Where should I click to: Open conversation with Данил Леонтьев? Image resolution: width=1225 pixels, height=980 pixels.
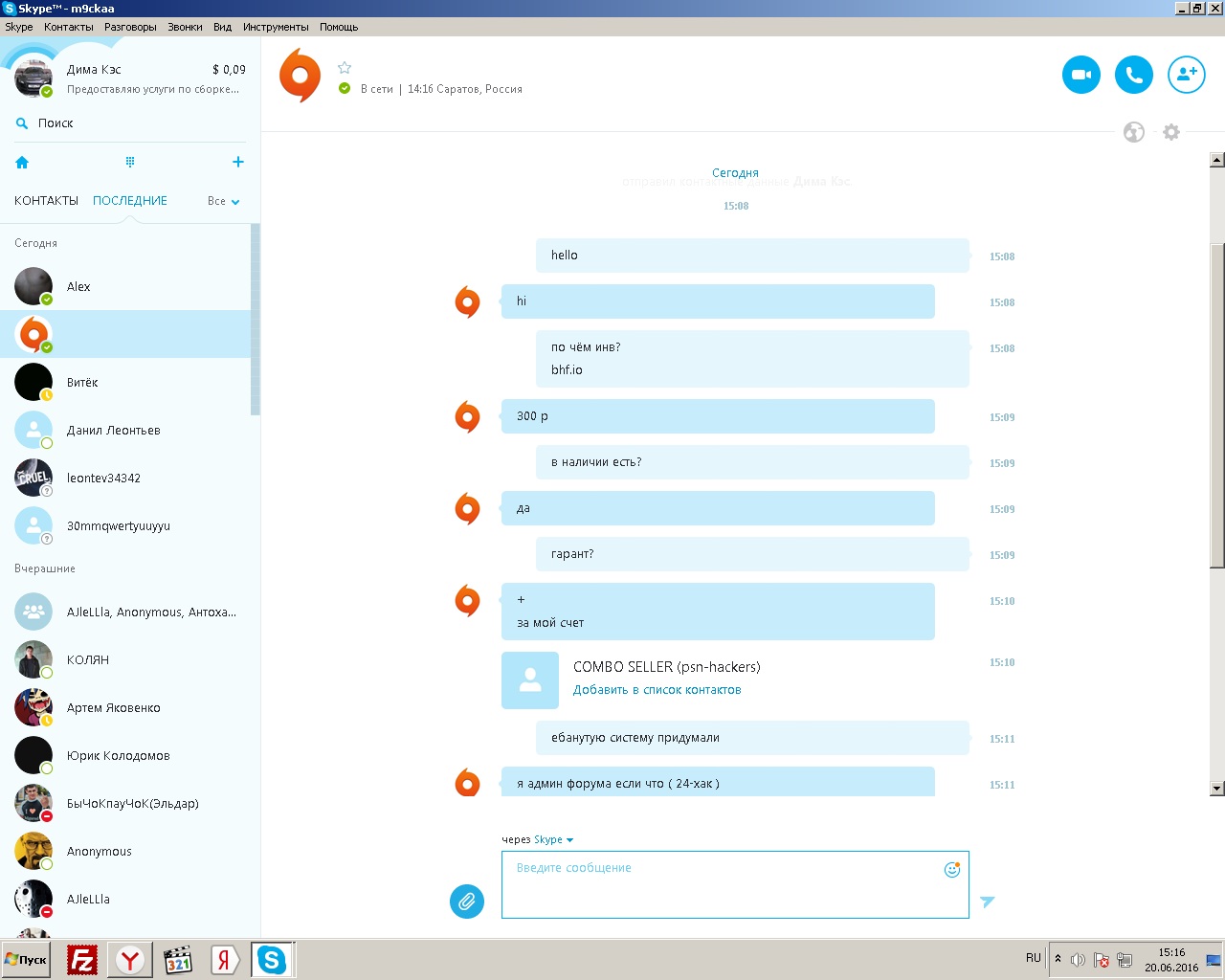pyautogui.click(x=125, y=430)
